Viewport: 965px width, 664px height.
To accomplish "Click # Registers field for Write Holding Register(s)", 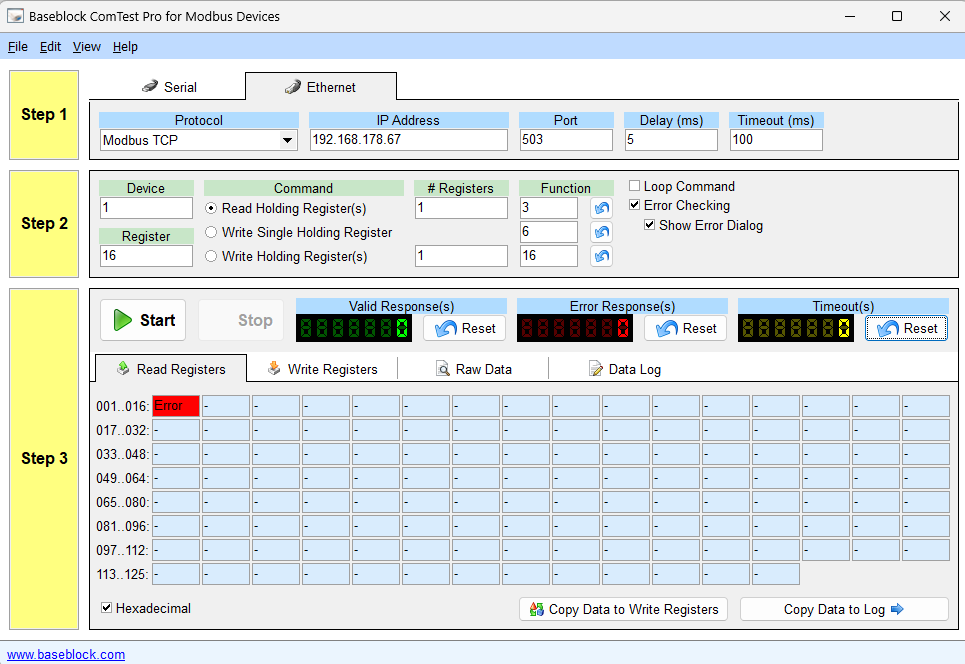I will 462,256.
